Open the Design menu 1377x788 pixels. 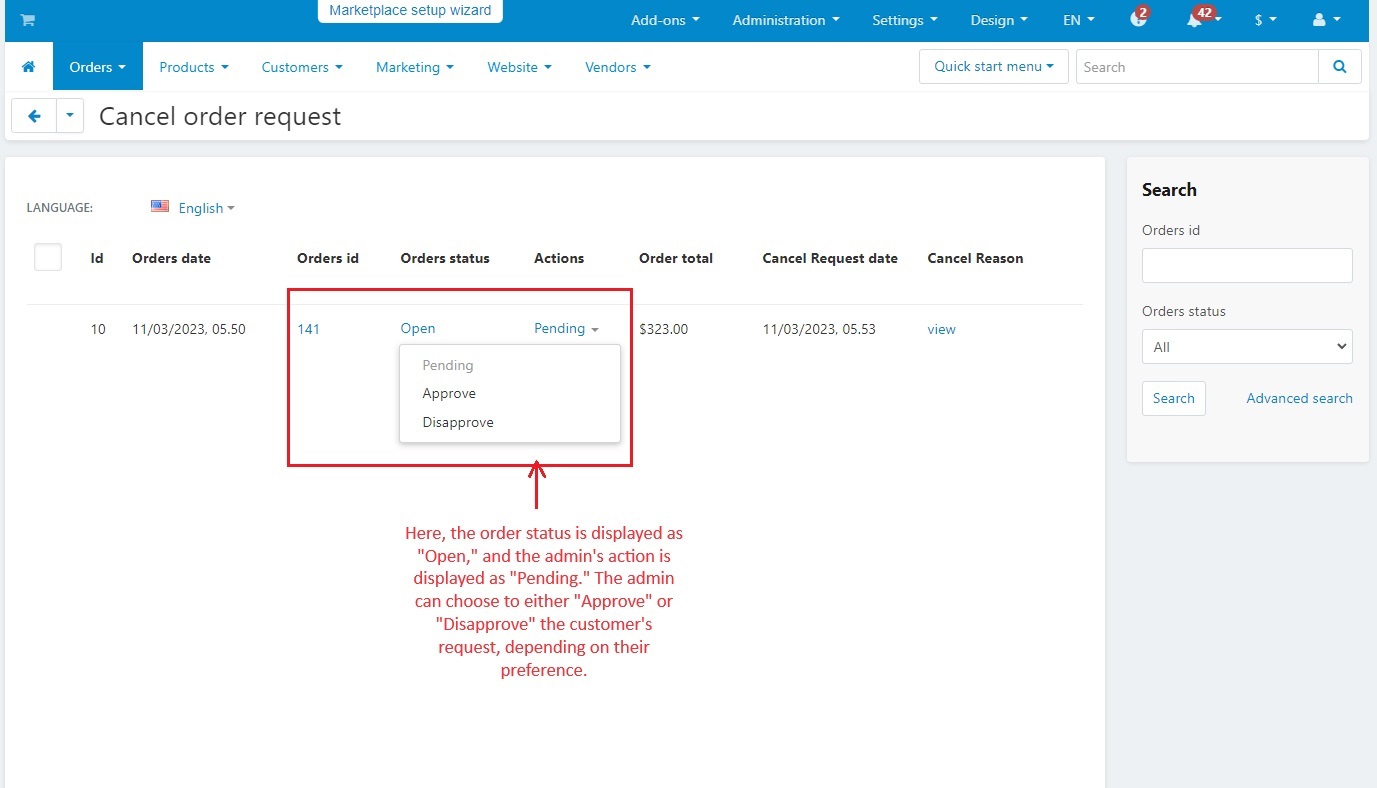coord(999,20)
